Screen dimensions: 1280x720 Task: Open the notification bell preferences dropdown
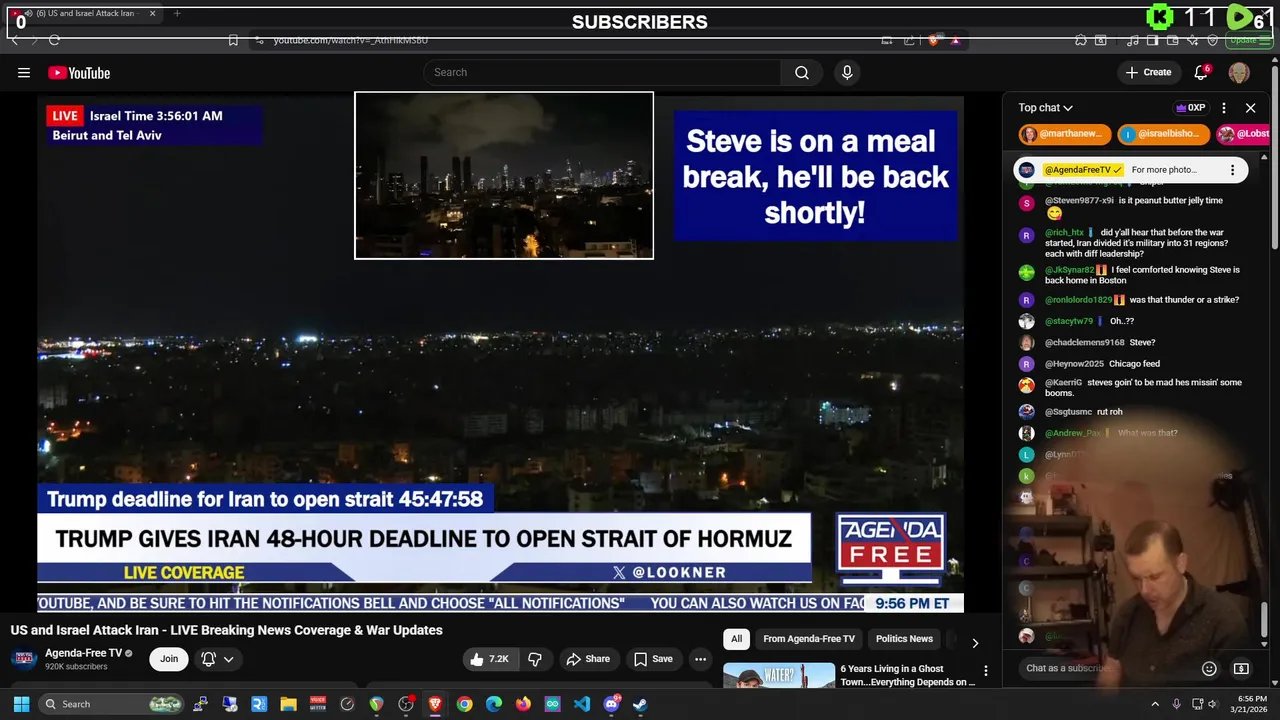click(218, 659)
